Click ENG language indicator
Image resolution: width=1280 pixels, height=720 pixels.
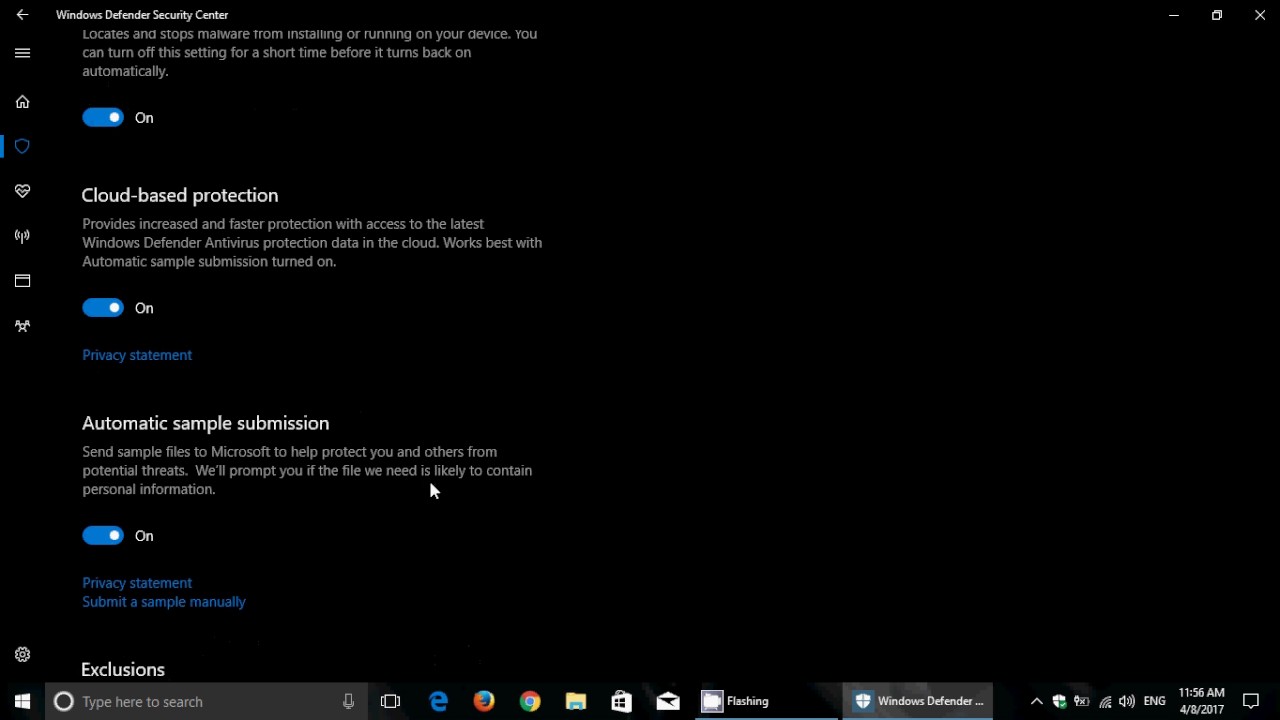click(1154, 701)
